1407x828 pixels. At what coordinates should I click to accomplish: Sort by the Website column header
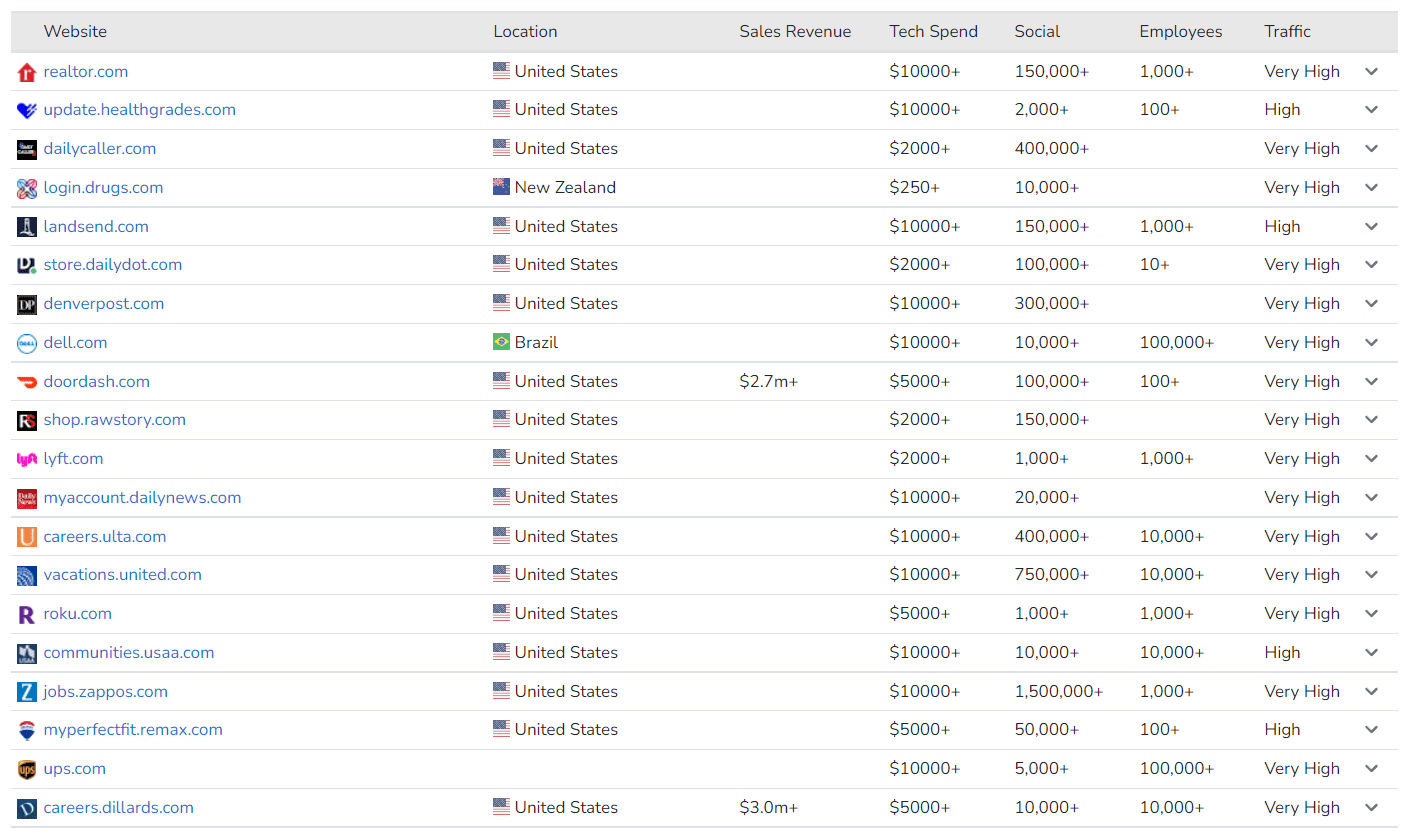75,32
